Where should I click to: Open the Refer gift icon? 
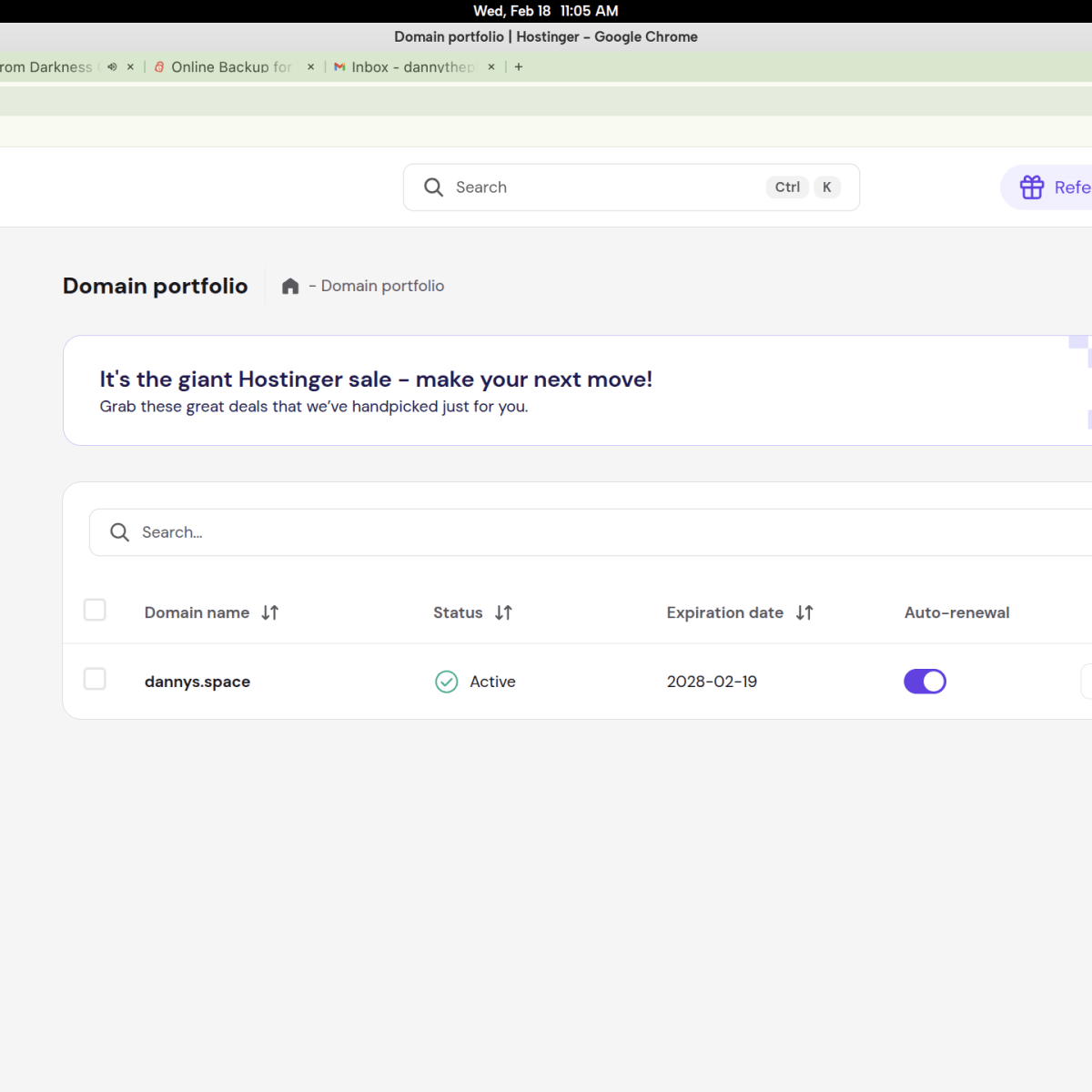pos(1032,187)
